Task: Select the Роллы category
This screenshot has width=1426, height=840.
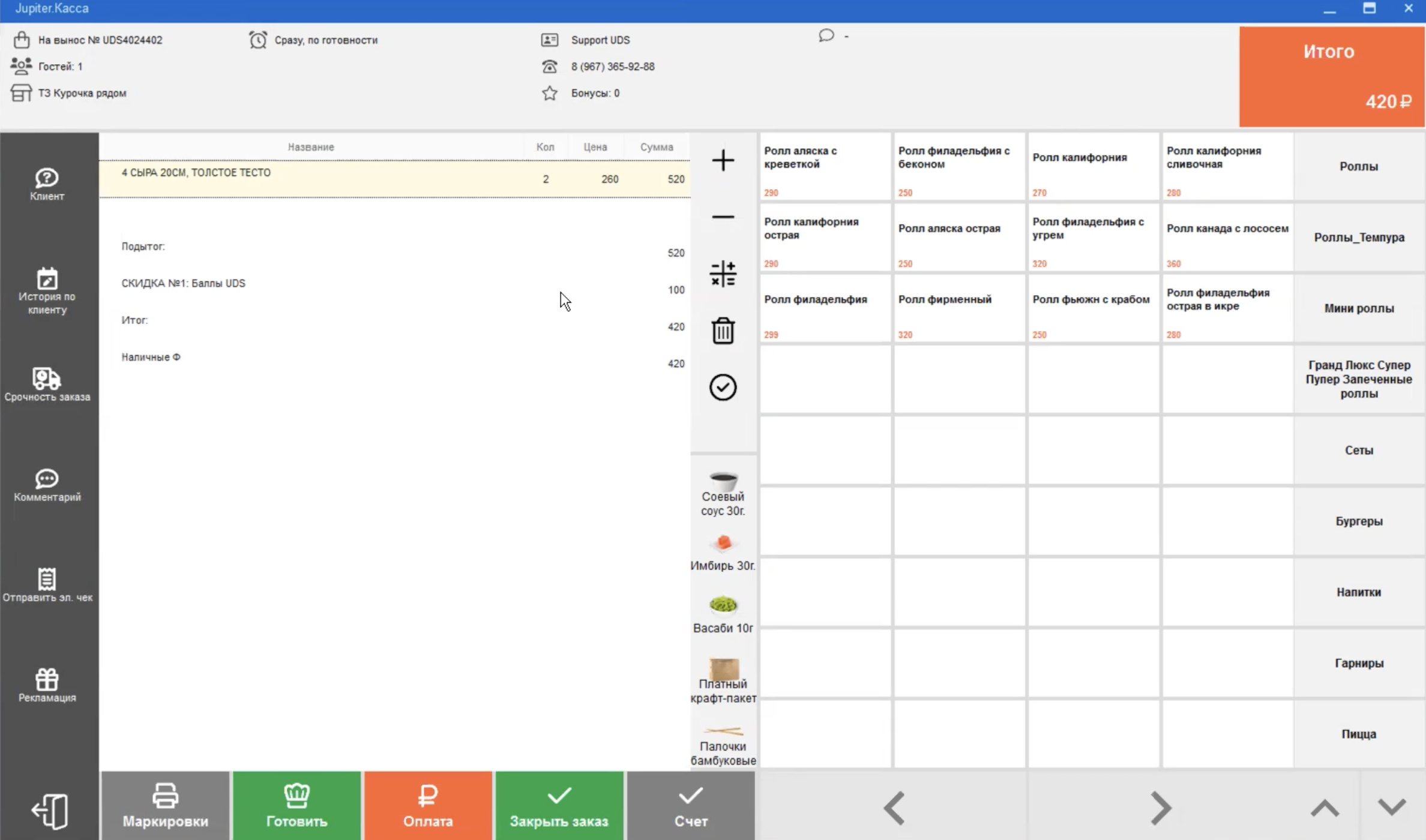Action: coord(1359,166)
